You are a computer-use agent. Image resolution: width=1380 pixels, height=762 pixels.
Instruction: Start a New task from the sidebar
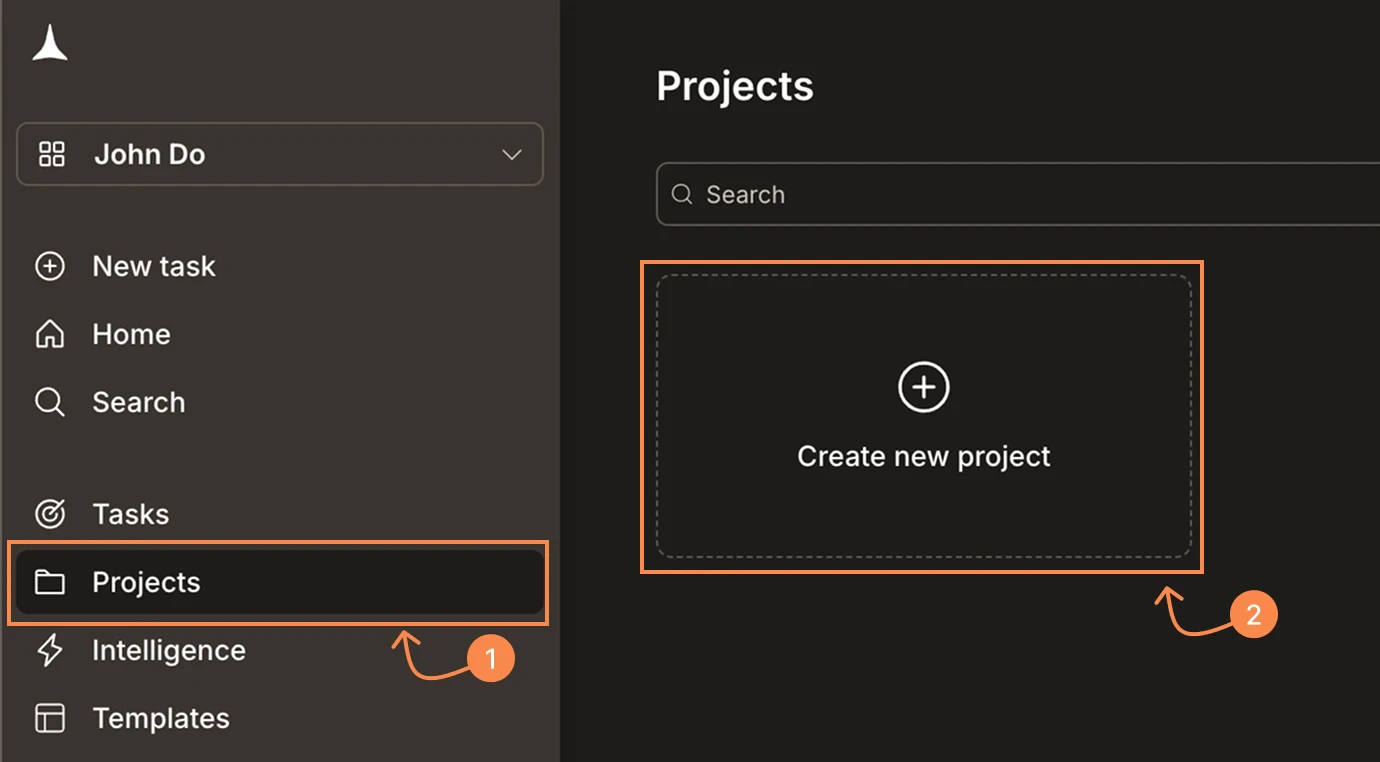(x=153, y=266)
